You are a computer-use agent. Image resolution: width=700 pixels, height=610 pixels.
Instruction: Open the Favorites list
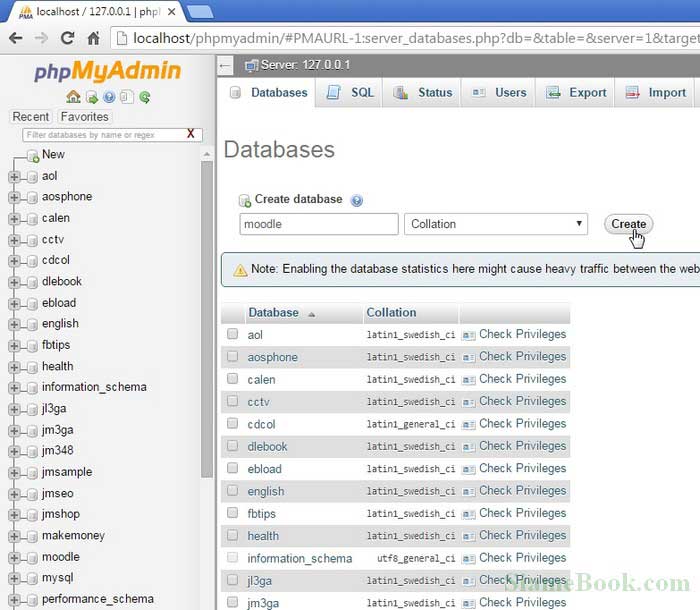tap(85, 117)
